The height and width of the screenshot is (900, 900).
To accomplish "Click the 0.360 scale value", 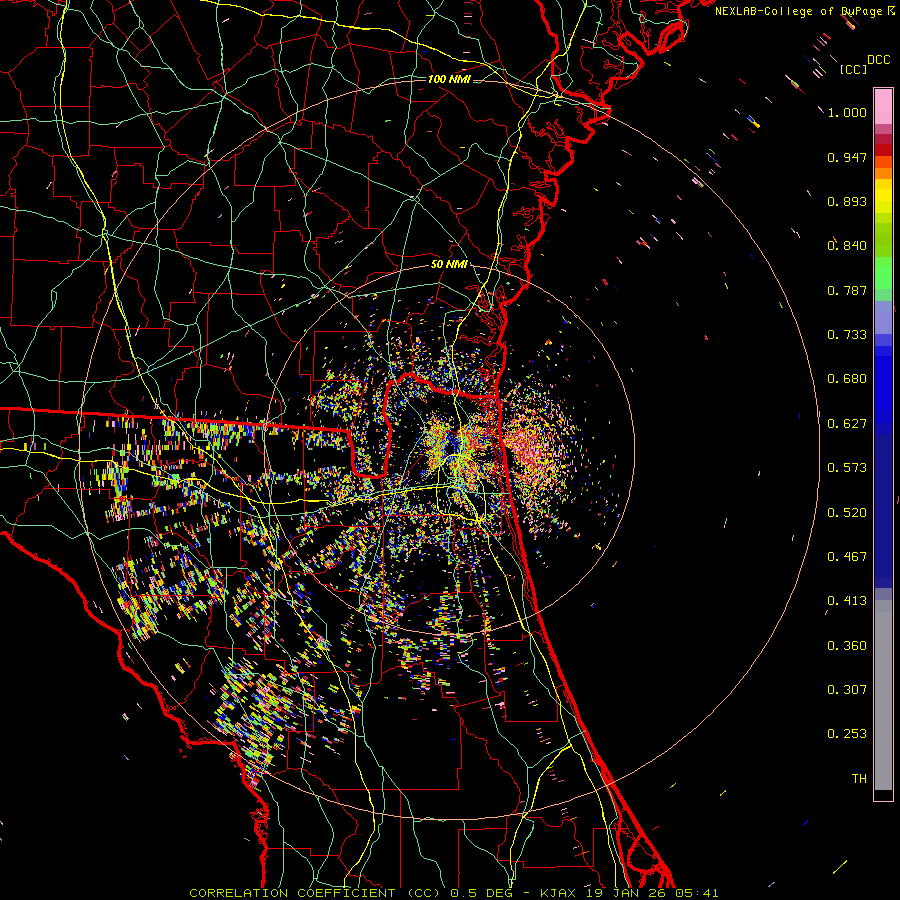I will (x=847, y=646).
